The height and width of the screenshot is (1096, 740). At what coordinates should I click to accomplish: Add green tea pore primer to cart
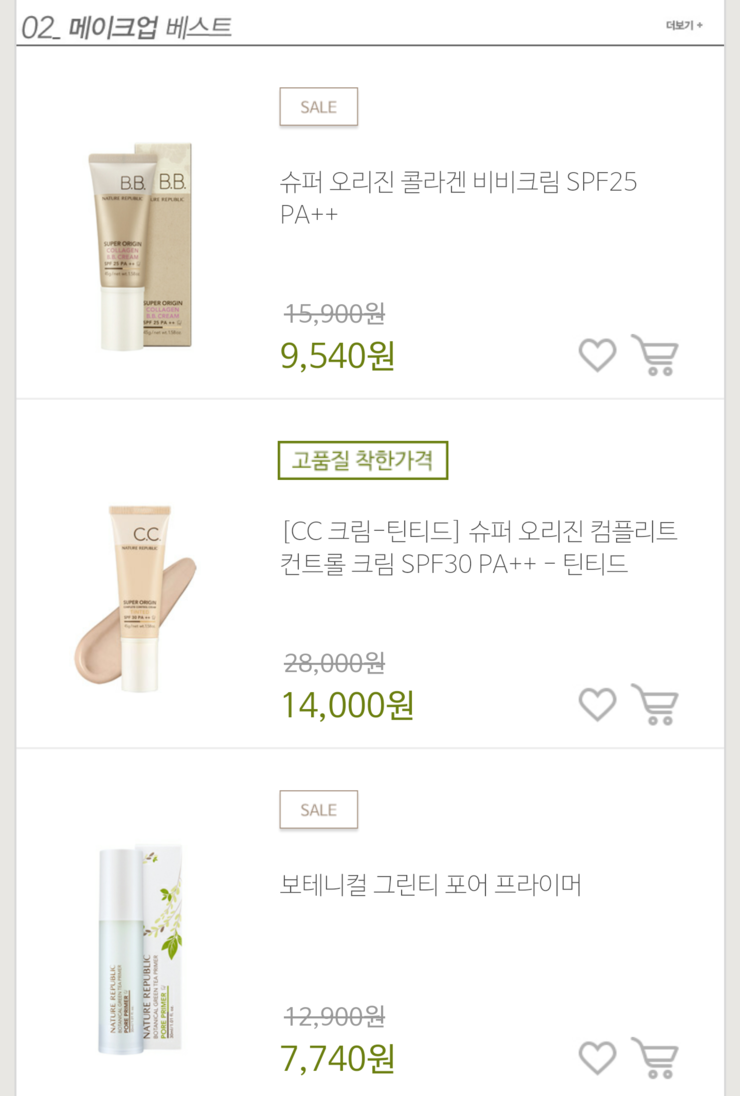655,1058
